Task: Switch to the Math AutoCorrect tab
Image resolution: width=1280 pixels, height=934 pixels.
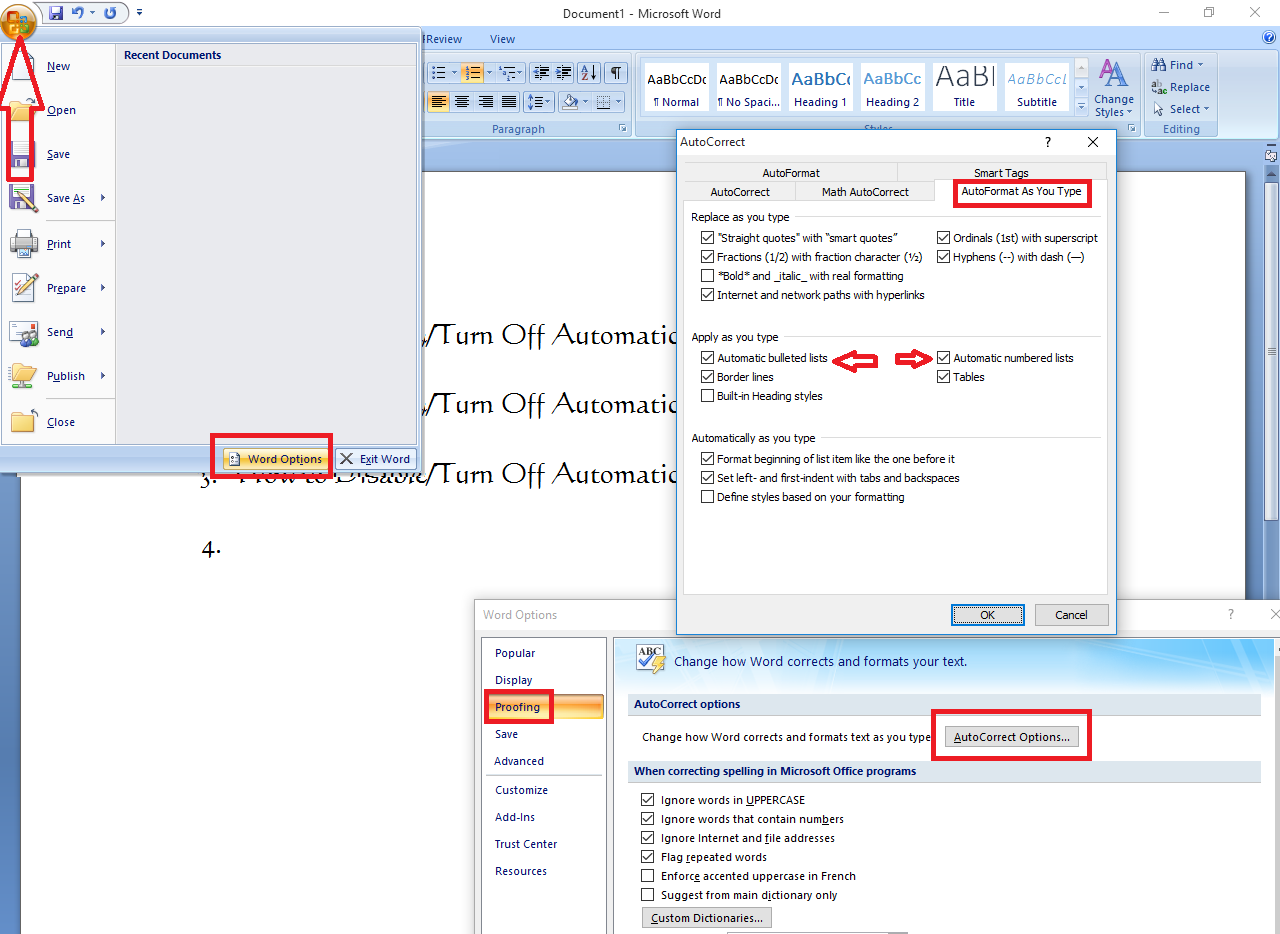Action: pyautogui.click(x=865, y=192)
